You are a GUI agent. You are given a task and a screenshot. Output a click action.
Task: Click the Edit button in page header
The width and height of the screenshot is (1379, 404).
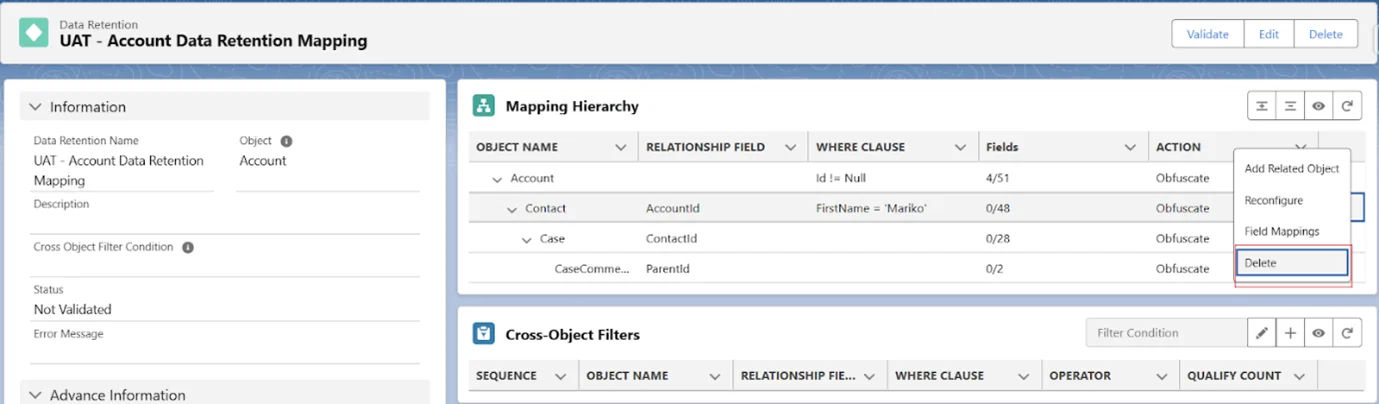pos(1268,34)
